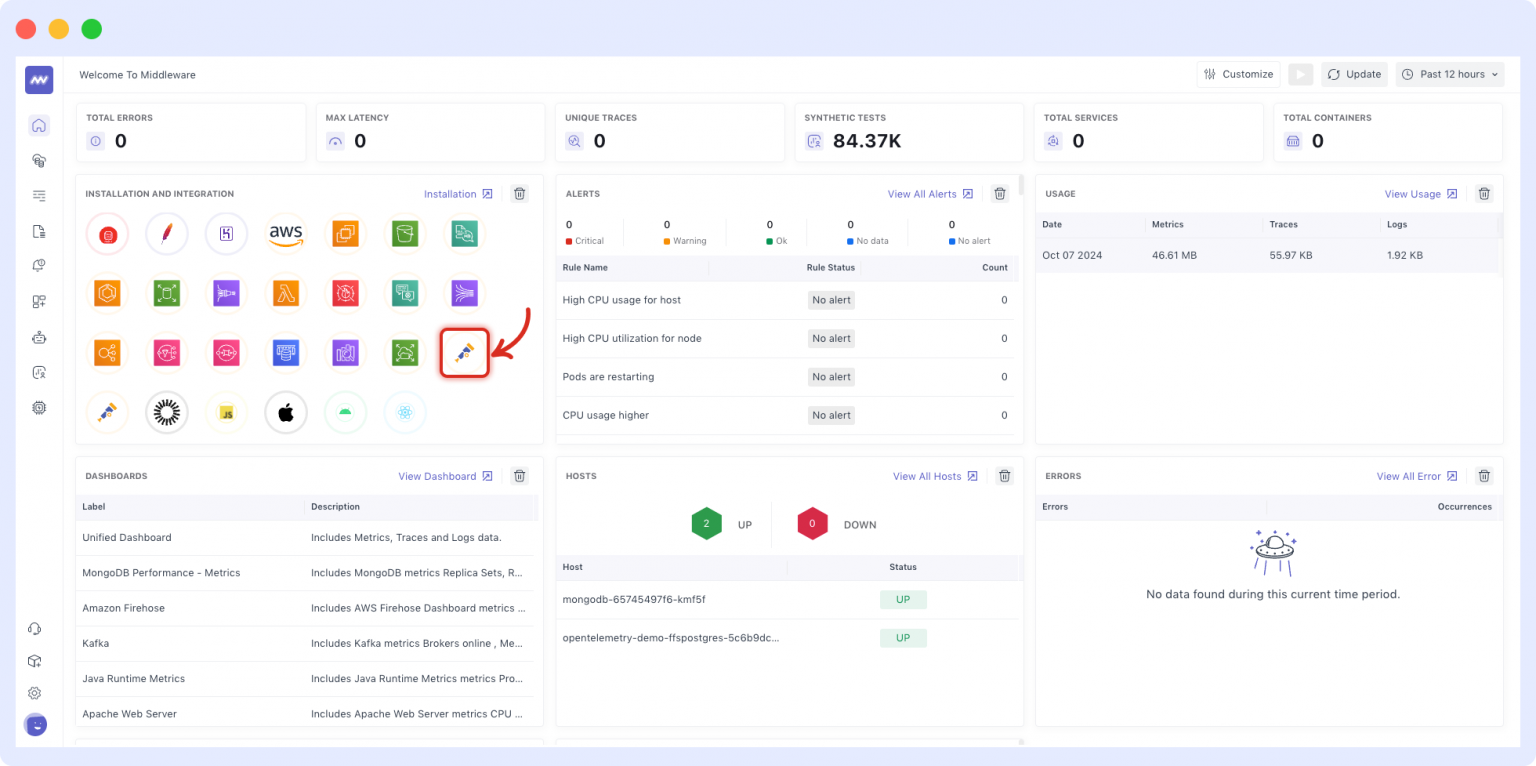1536x766 pixels.
Task: Select the Apache integration icon
Action: coord(166,232)
